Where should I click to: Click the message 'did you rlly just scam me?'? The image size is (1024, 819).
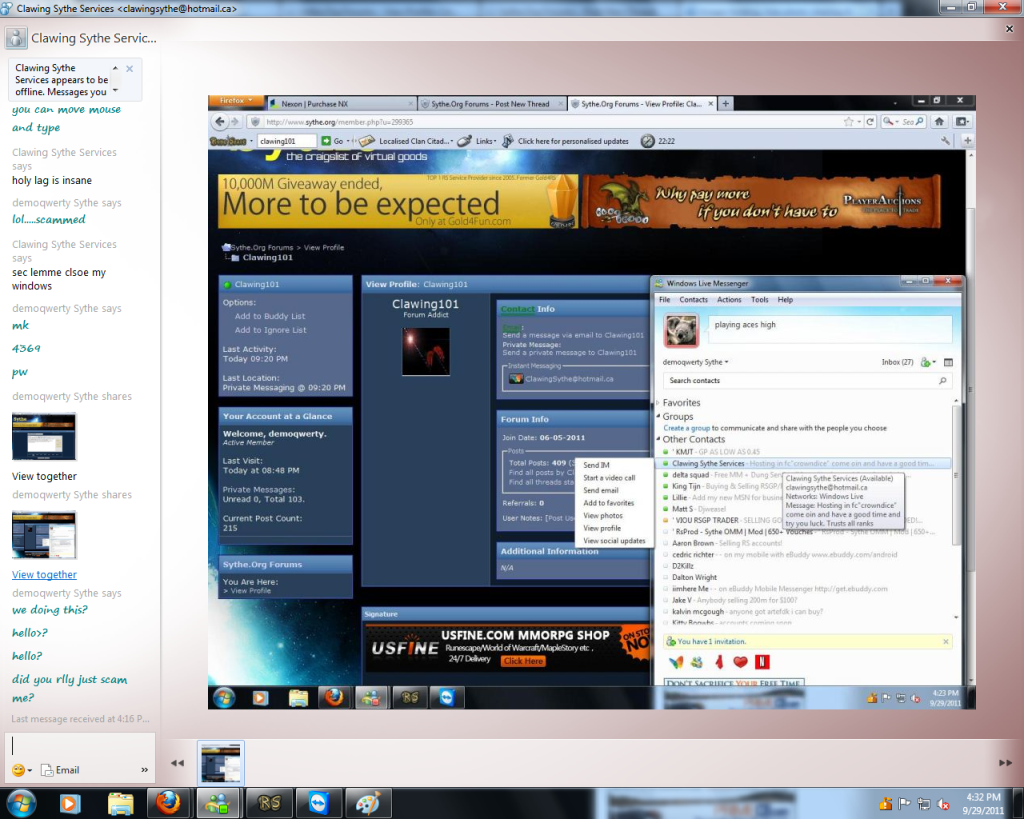click(x=69, y=688)
